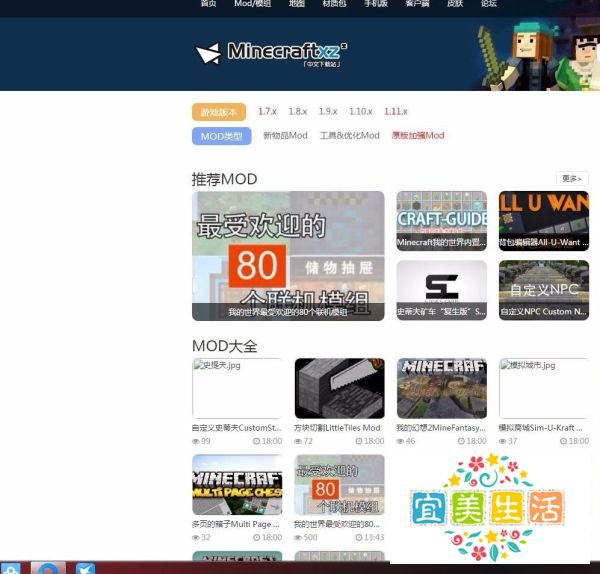Open the 我的幻想2MineFantasy... title link
This screenshot has height=574, width=600.
click(x=441, y=428)
